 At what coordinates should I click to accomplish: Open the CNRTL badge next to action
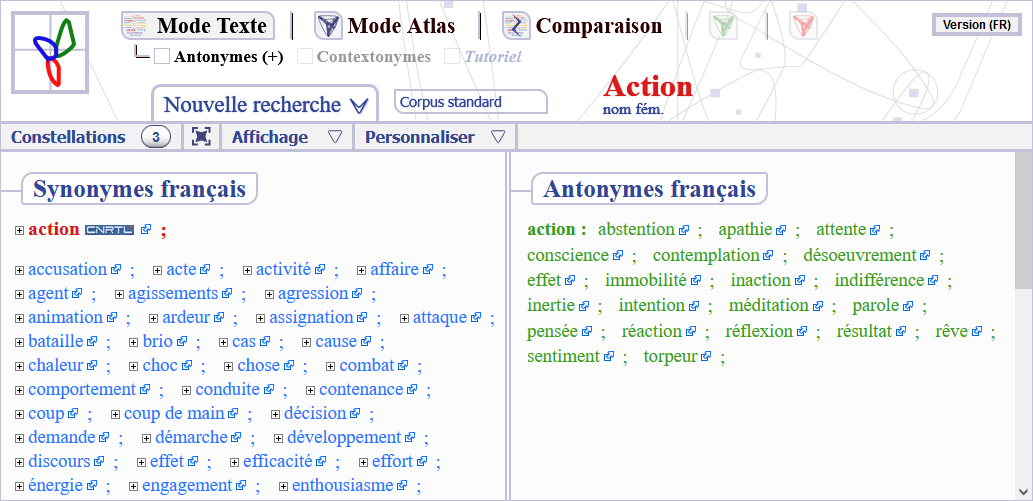pyautogui.click(x=109, y=229)
